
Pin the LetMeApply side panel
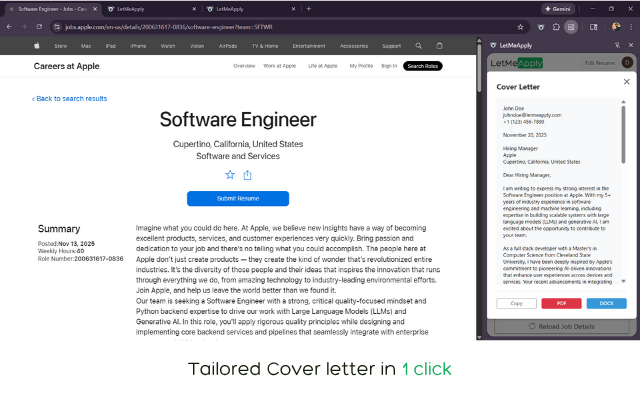(617, 45)
